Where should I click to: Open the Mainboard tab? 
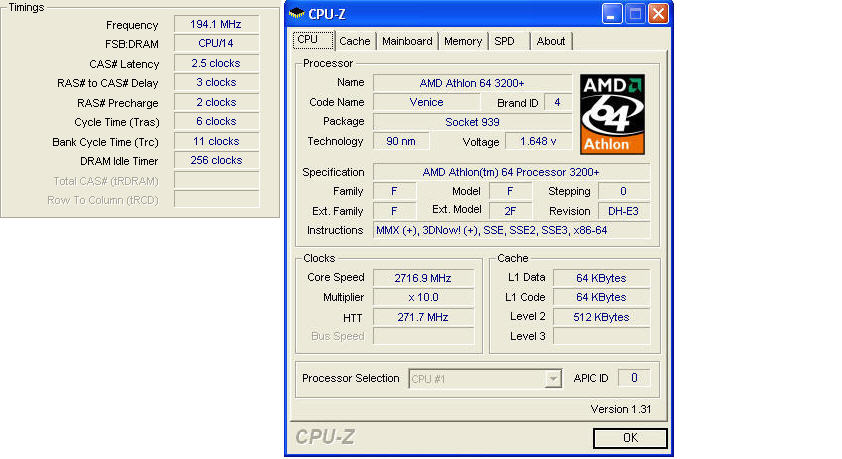pos(407,41)
